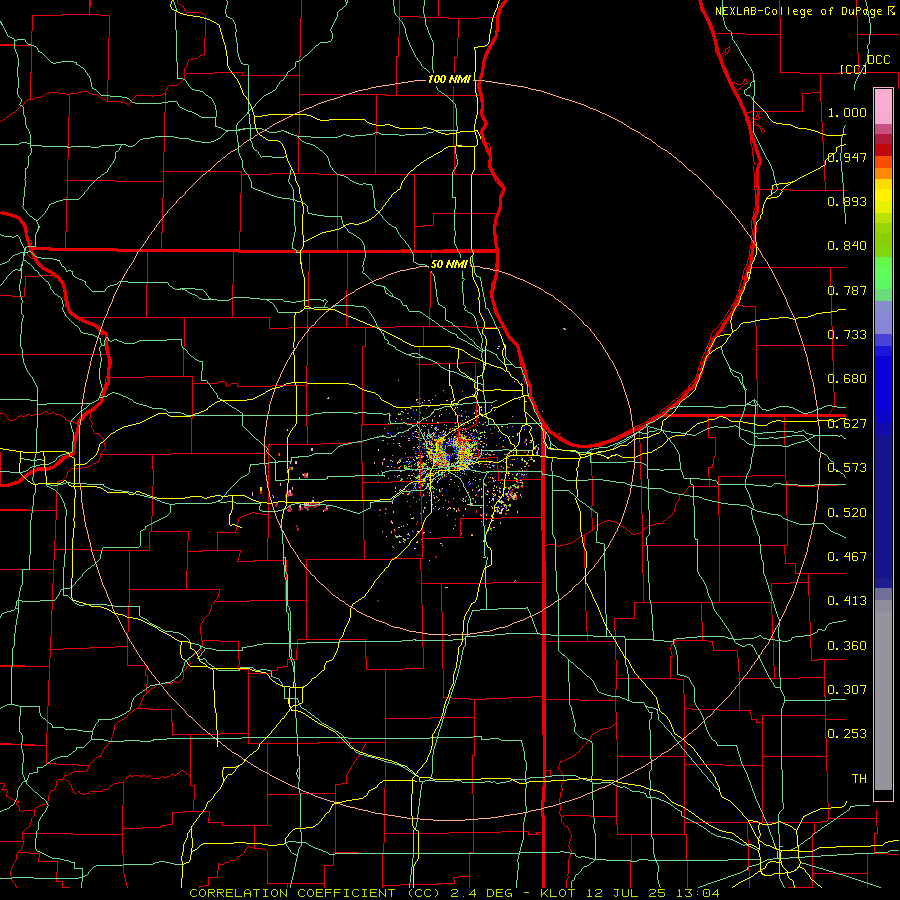Click the CORRELATION COEFFICIENT (CC) caption text

(315, 893)
